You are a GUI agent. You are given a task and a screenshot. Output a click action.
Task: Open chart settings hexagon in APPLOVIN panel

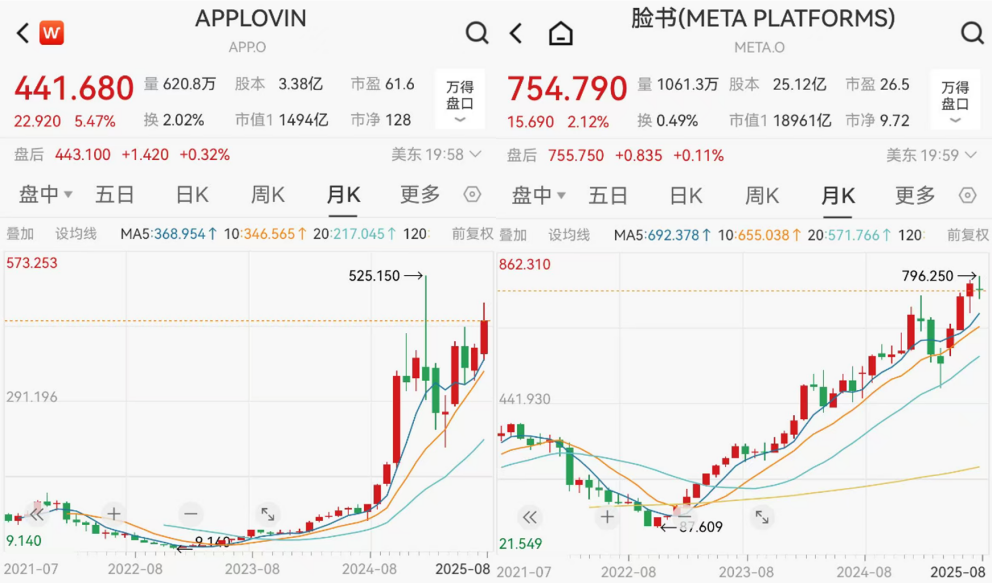point(472,195)
